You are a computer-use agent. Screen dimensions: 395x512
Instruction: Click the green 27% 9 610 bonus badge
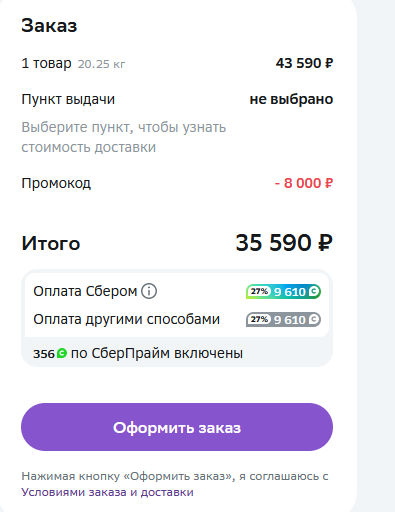(283, 292)
